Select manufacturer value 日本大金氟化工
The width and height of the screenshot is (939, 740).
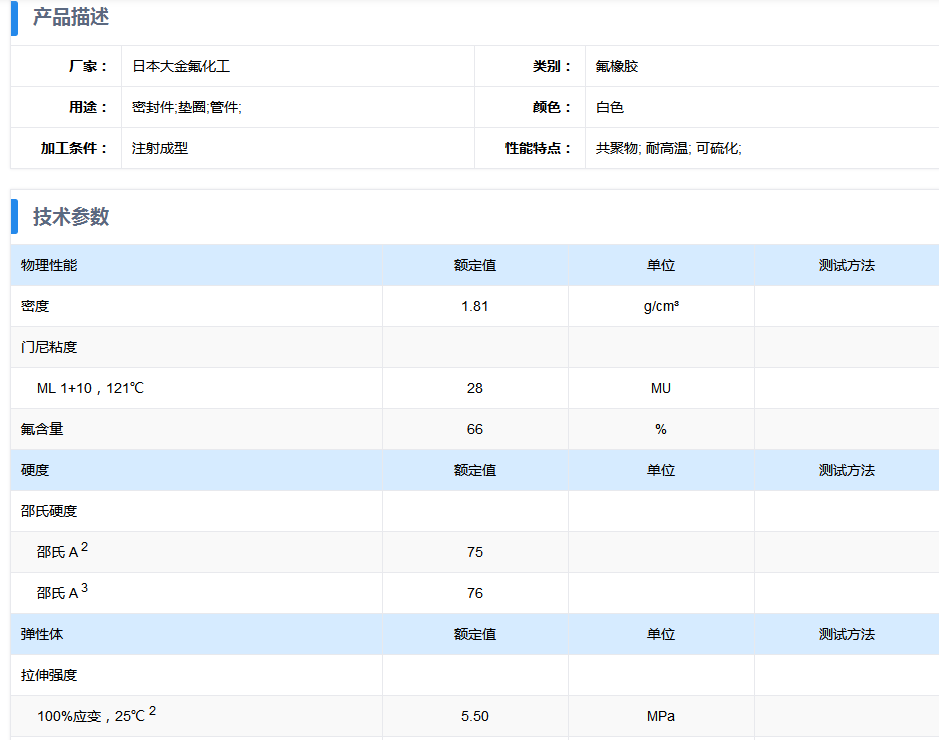click(181, 66)
